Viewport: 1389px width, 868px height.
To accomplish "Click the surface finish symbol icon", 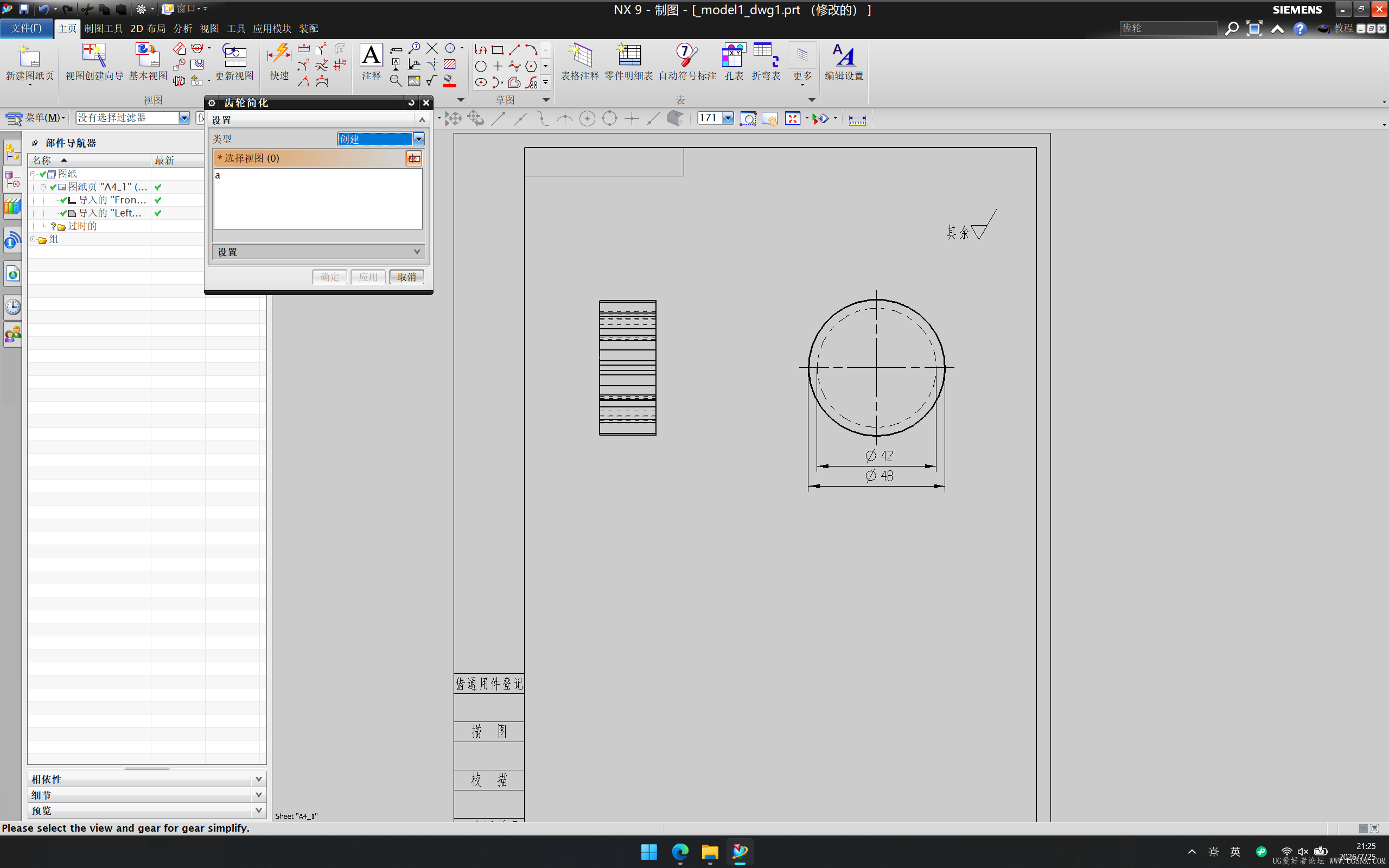I will 432,81.
